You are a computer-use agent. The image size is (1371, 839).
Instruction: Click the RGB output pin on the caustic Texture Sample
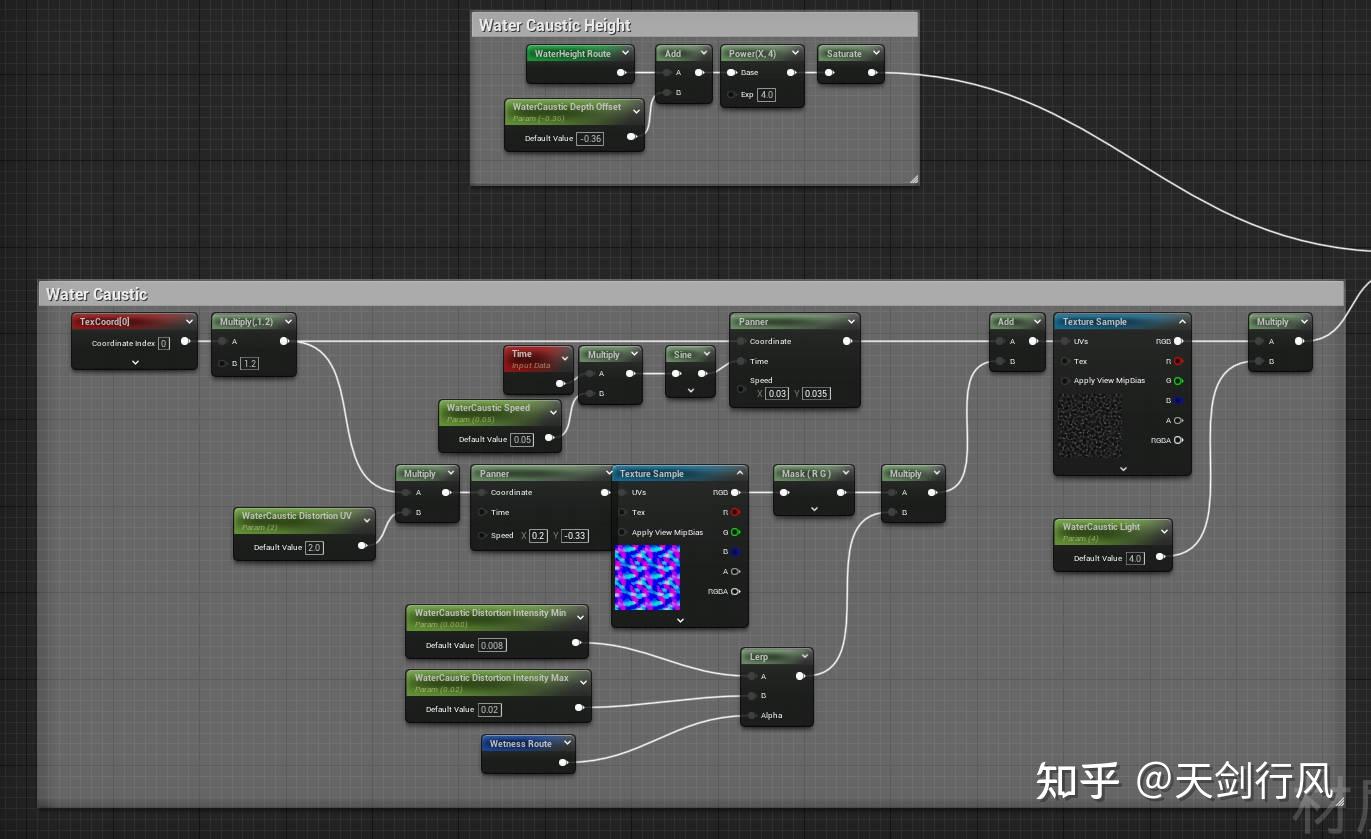1178,341
